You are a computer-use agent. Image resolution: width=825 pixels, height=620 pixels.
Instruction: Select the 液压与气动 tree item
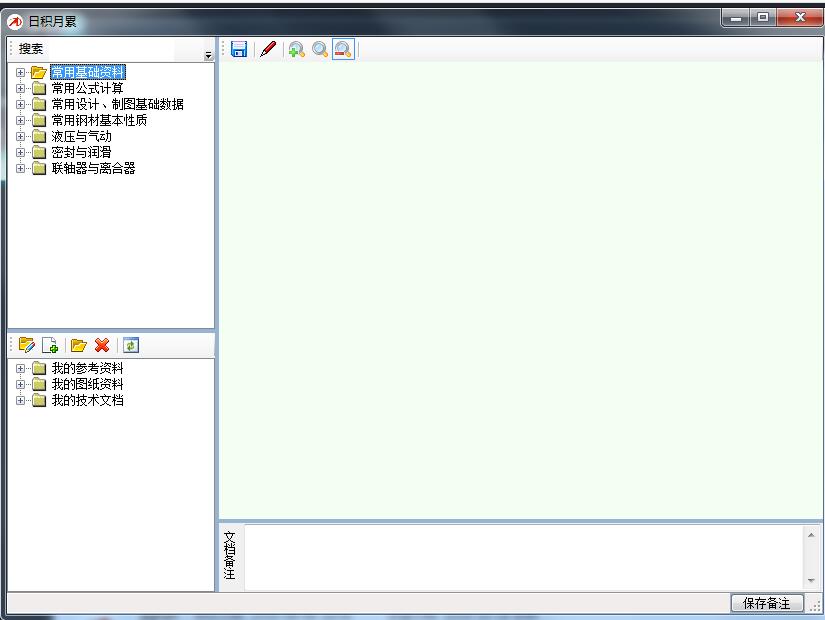(82, 136)
